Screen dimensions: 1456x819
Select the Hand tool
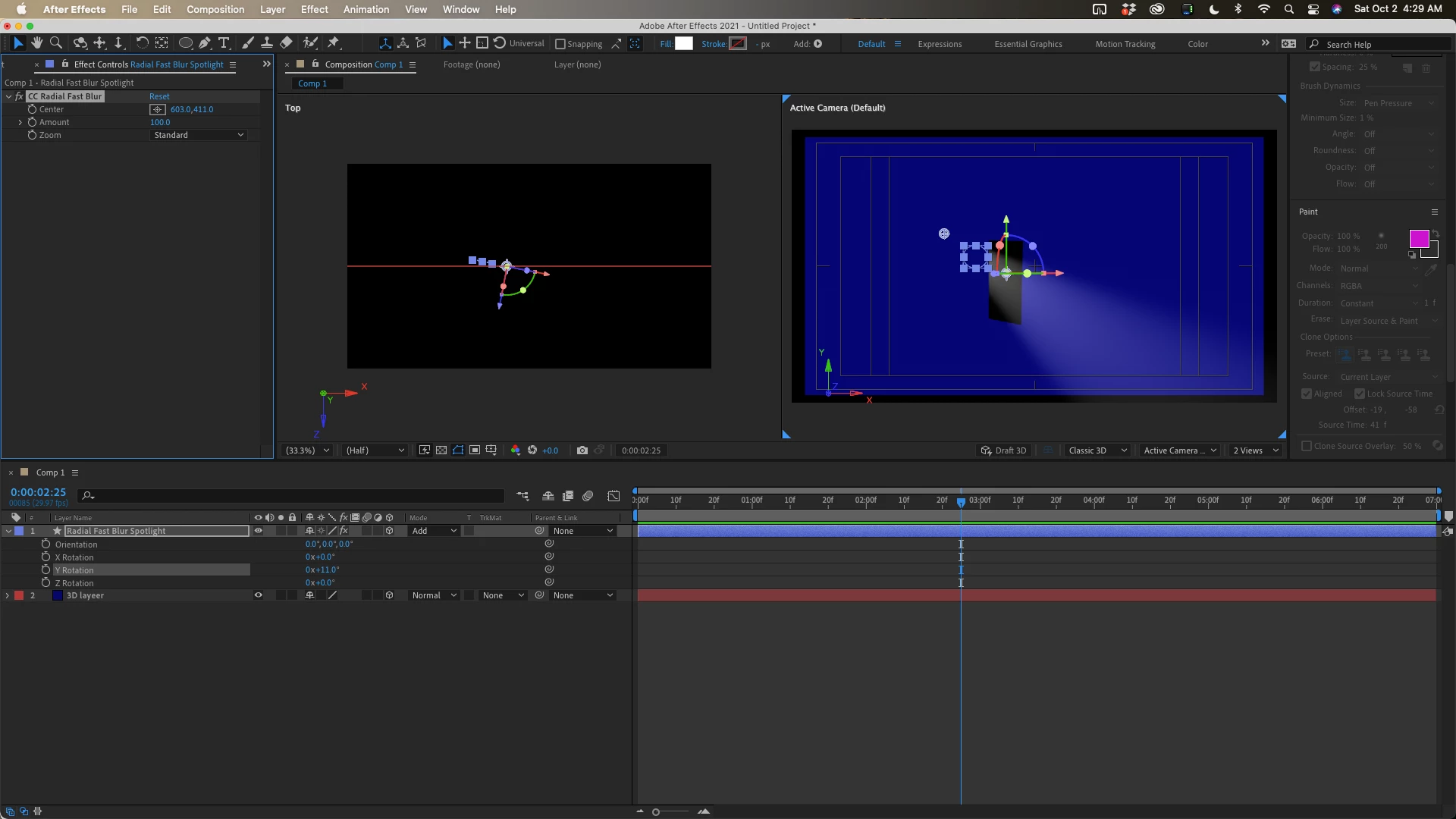pyautogui.click(x=36, y=43)
